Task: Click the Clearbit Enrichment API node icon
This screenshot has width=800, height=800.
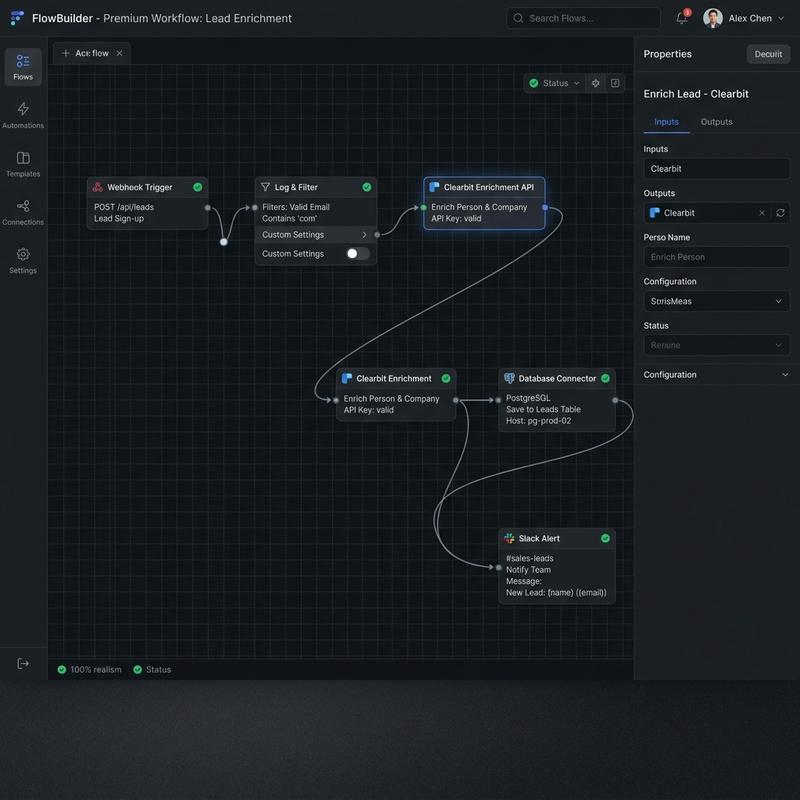Action: [434, 187]
